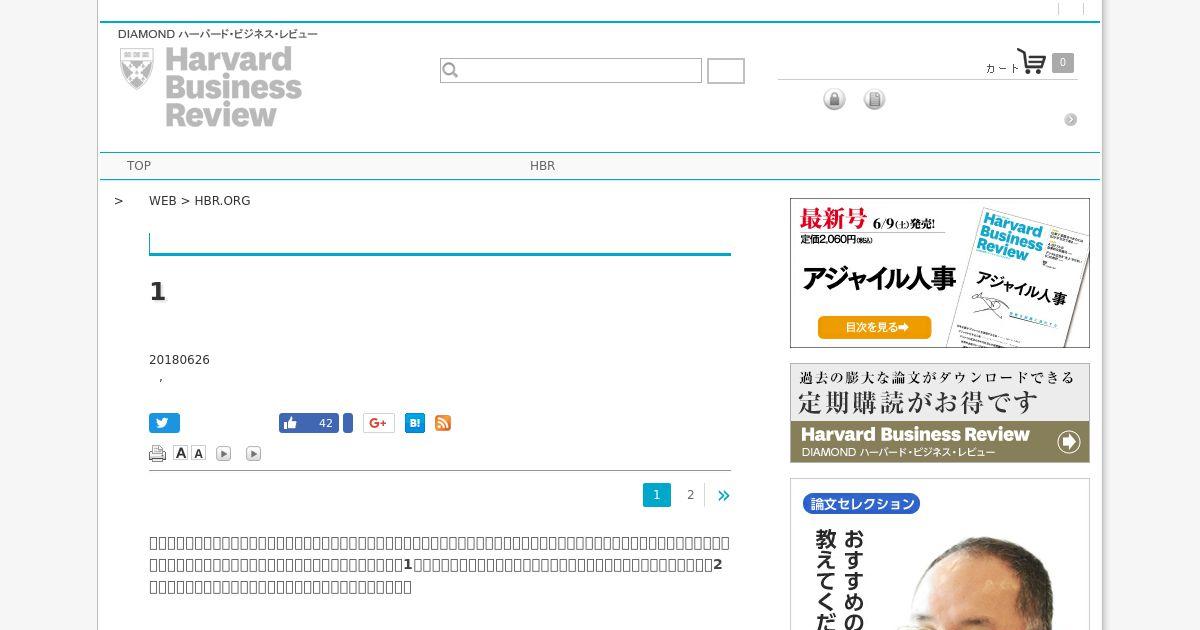The image size is (1200, 630).
Task: Select the smaller font size A icon
Action: [198, 453]
